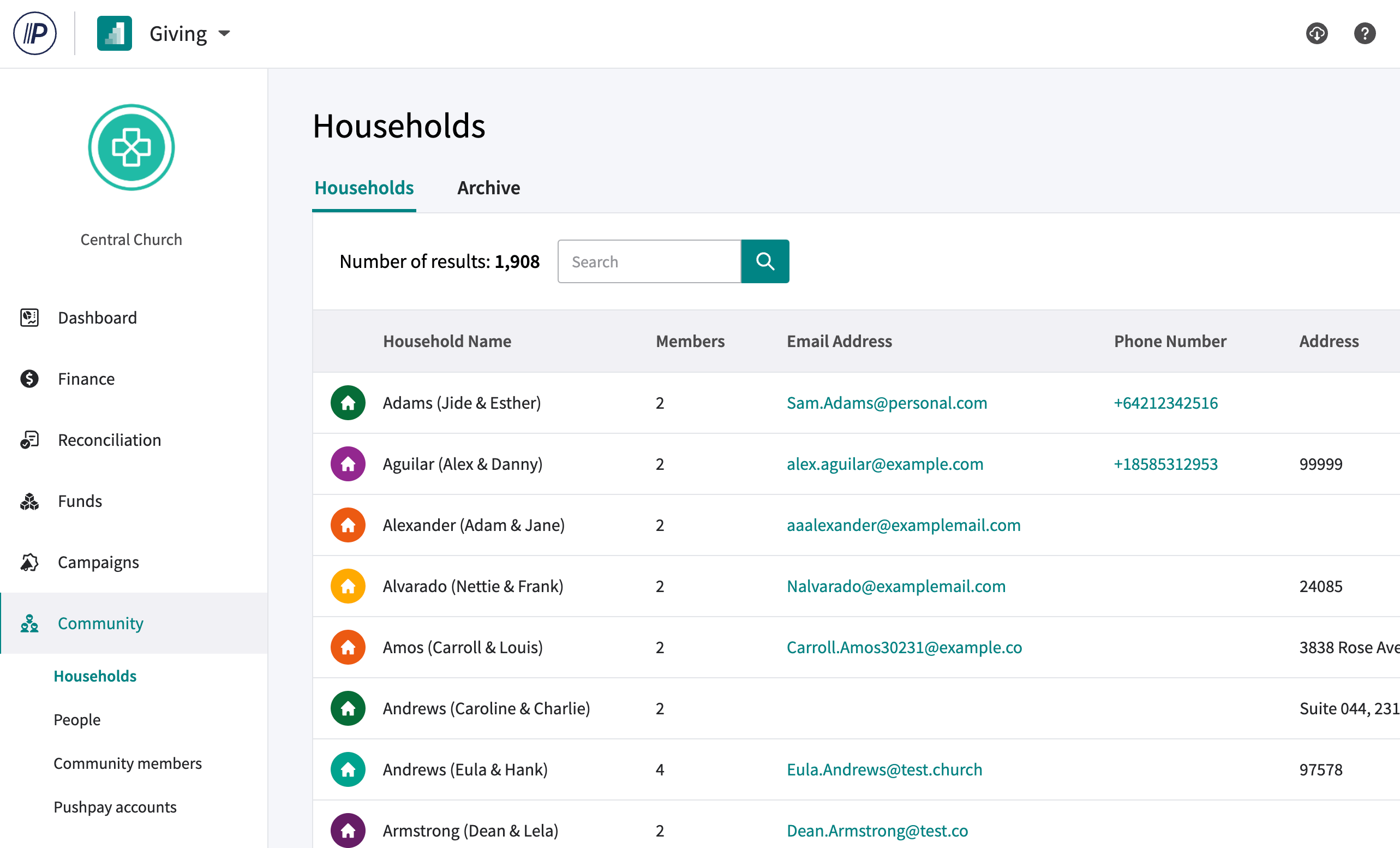
Task: Click Sam.Adams@personal.com email link
Action: pyautogui.click(x=887, y=403)
